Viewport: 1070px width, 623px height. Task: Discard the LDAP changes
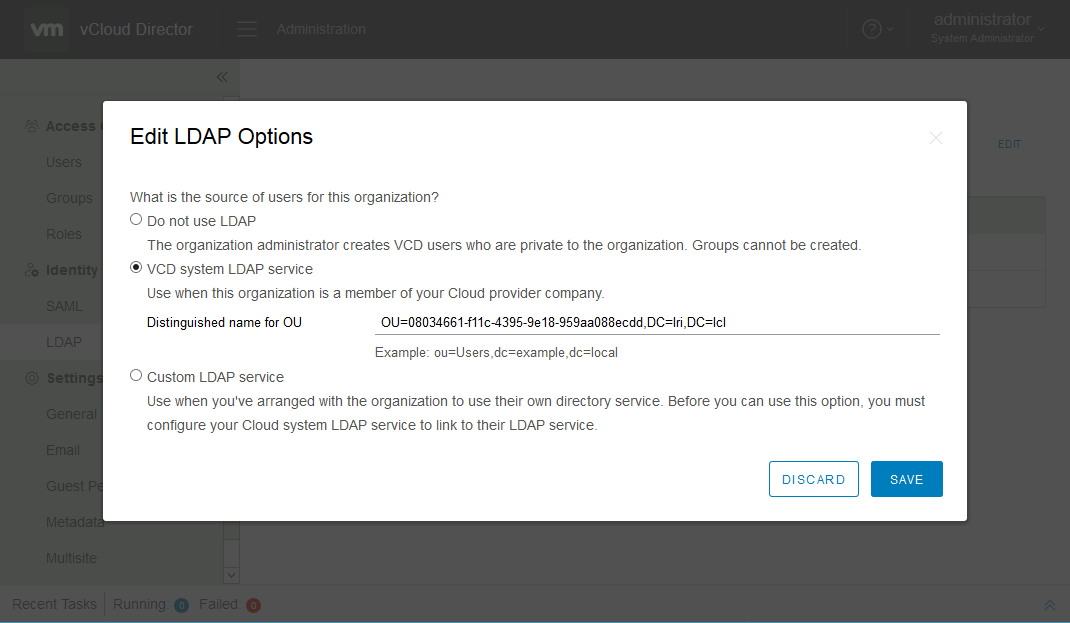(813, 479)
